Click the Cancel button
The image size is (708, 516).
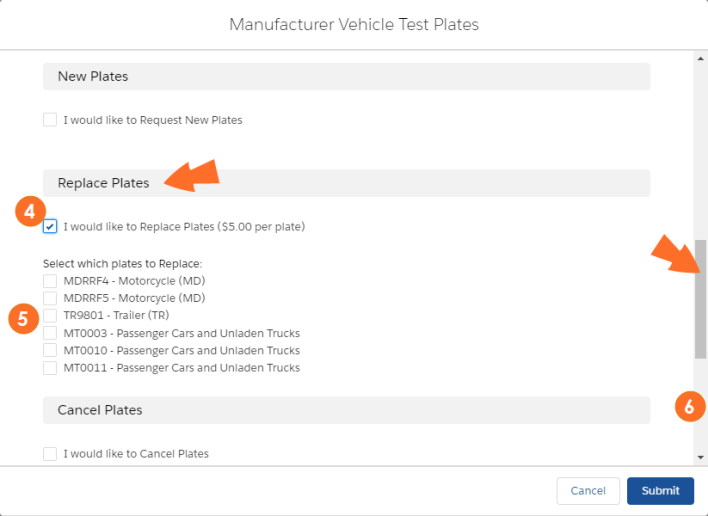(588, 491)
